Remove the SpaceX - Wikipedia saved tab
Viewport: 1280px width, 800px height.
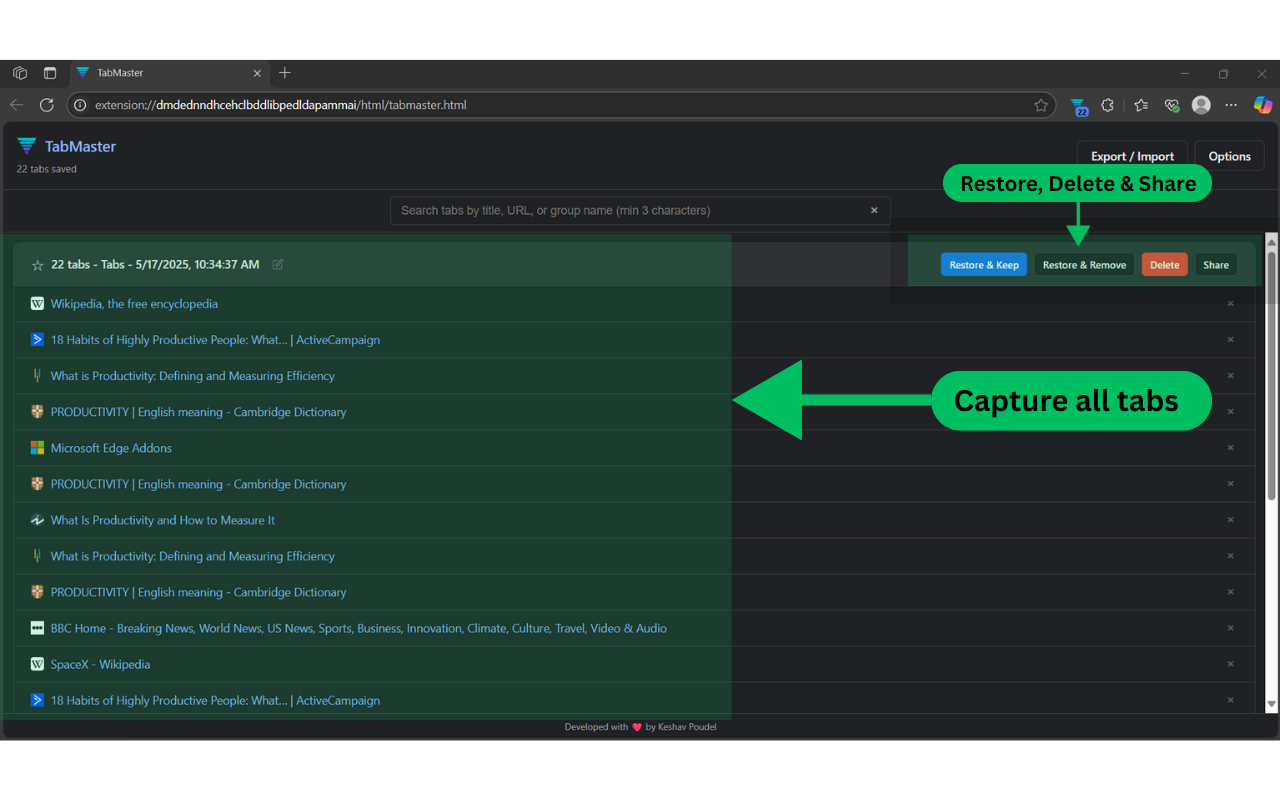pos(1231,664)
